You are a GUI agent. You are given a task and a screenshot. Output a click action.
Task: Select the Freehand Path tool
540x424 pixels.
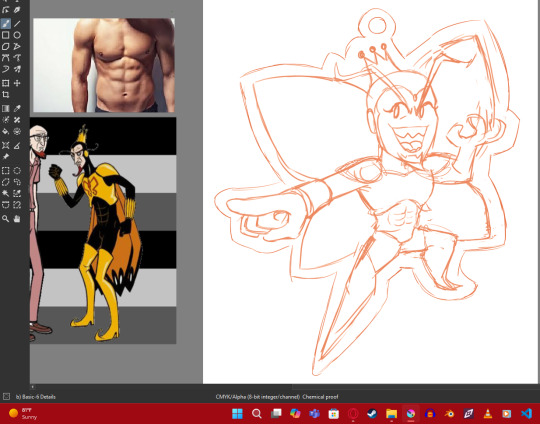[17, 58]
